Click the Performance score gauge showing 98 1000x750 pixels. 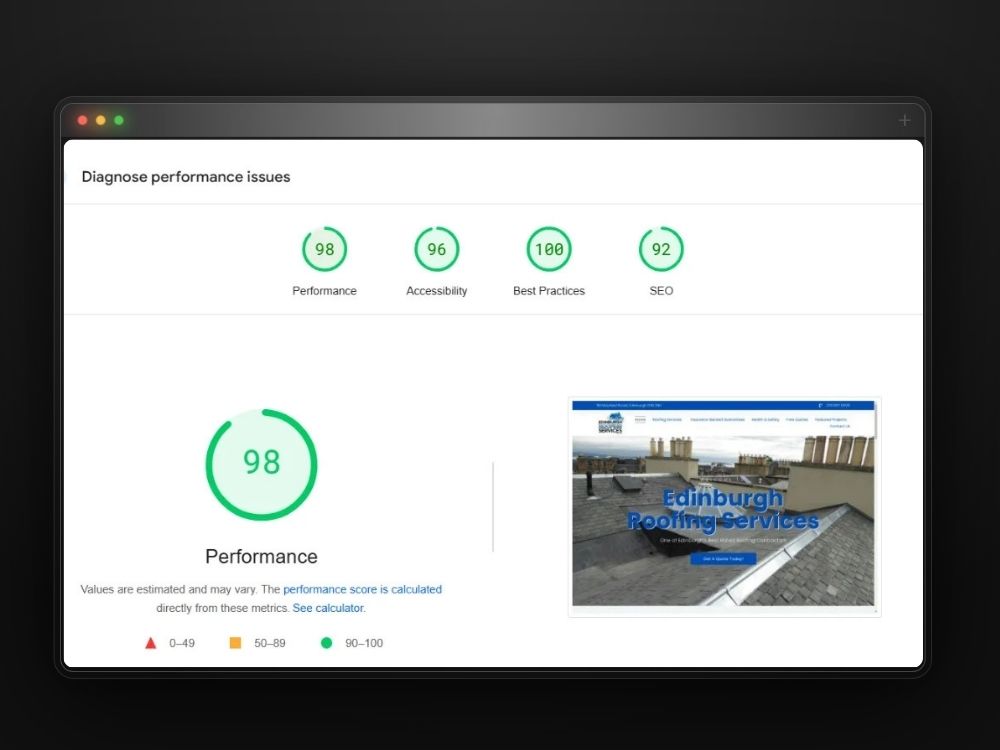(x=325, y=249)
